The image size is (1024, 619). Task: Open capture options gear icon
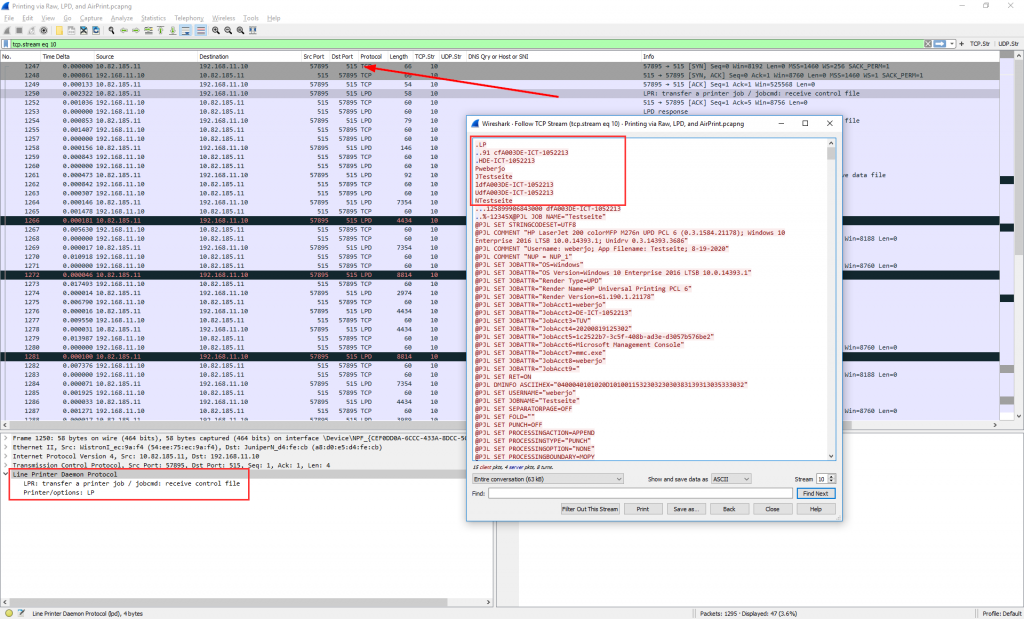pyautogui.click(x=44, y=30)
